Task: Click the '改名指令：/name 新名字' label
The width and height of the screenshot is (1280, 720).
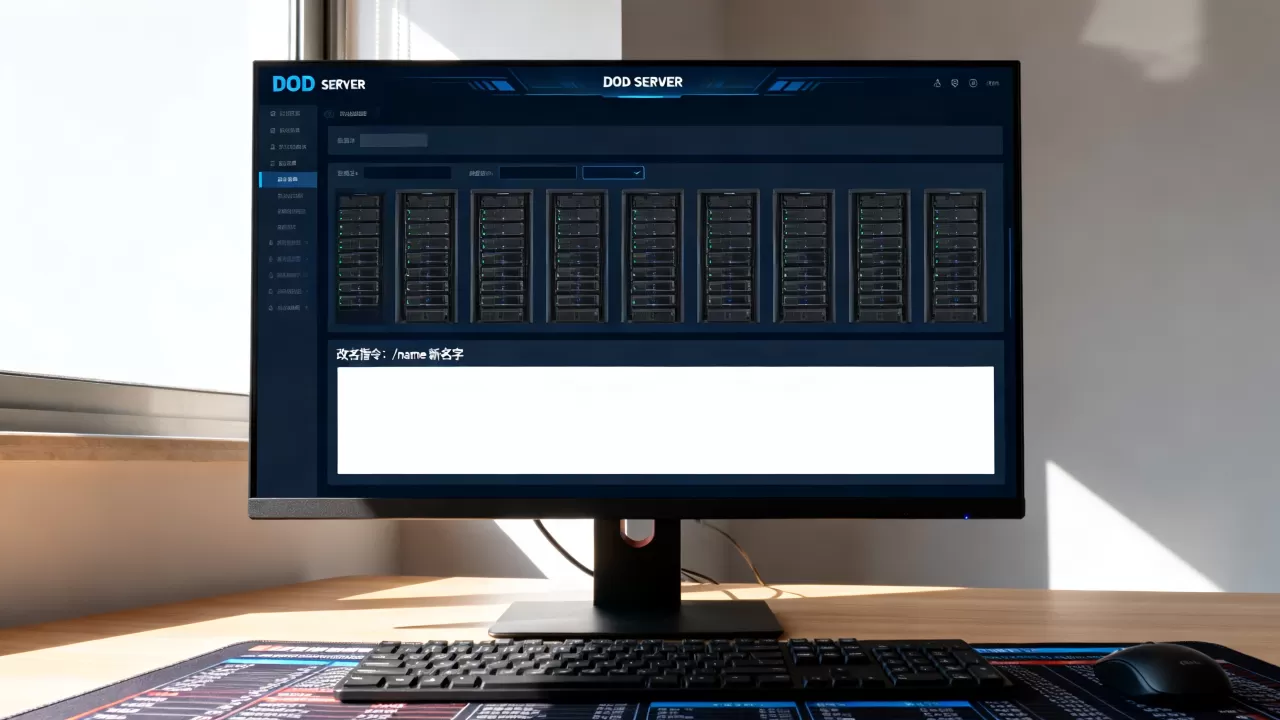Action: [x=400, y=354]
